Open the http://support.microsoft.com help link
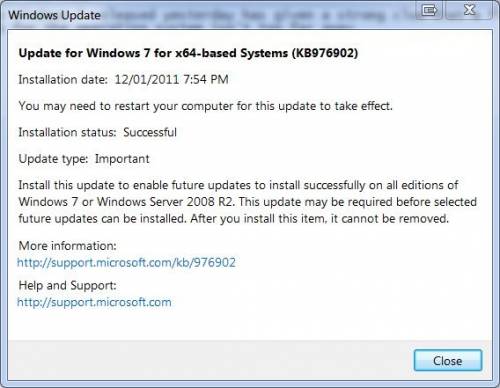 pyautogui.click(x=94, y=302)
